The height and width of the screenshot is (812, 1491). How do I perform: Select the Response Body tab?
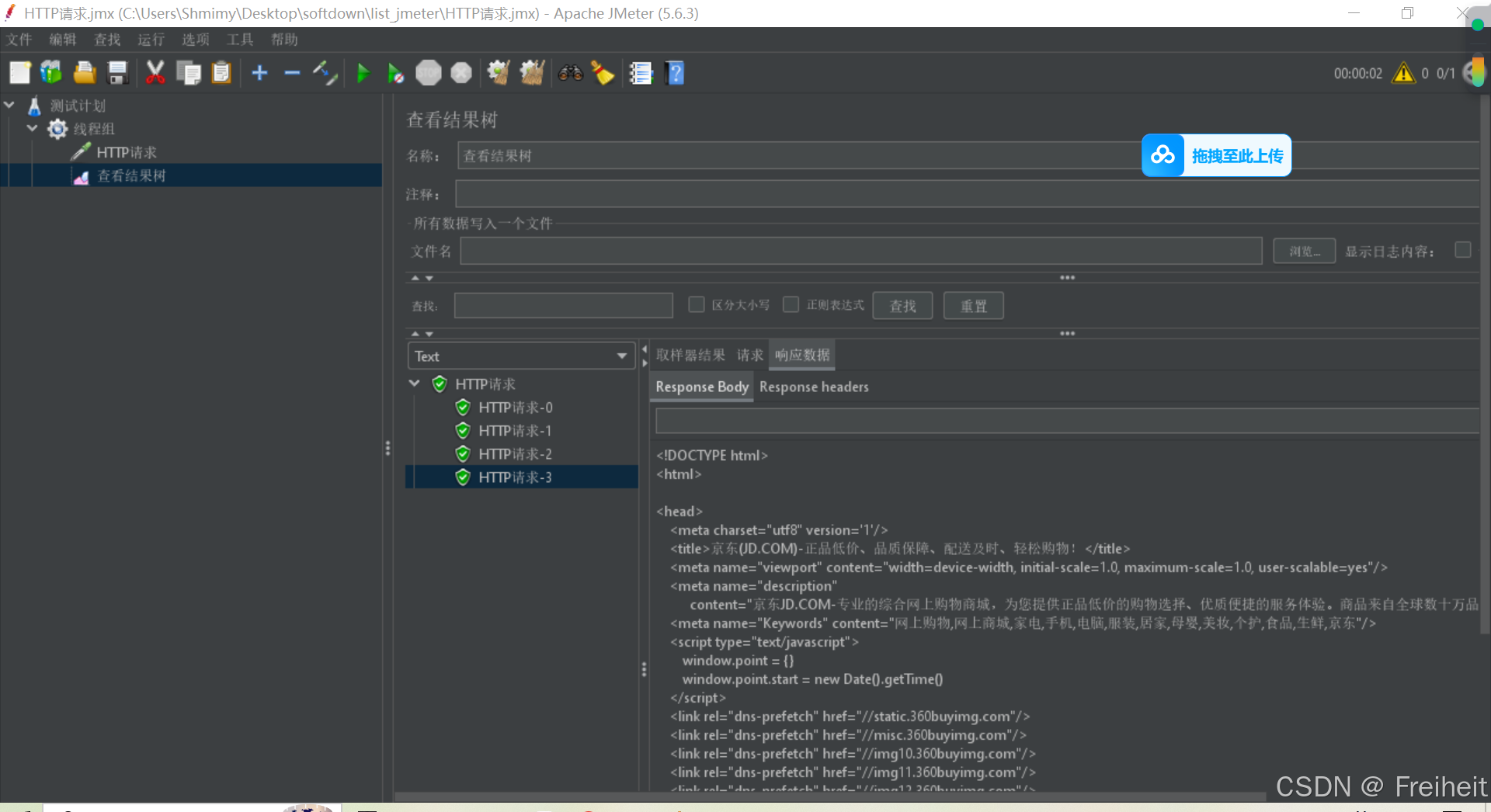pyautogui.click(x=702, y=387)
